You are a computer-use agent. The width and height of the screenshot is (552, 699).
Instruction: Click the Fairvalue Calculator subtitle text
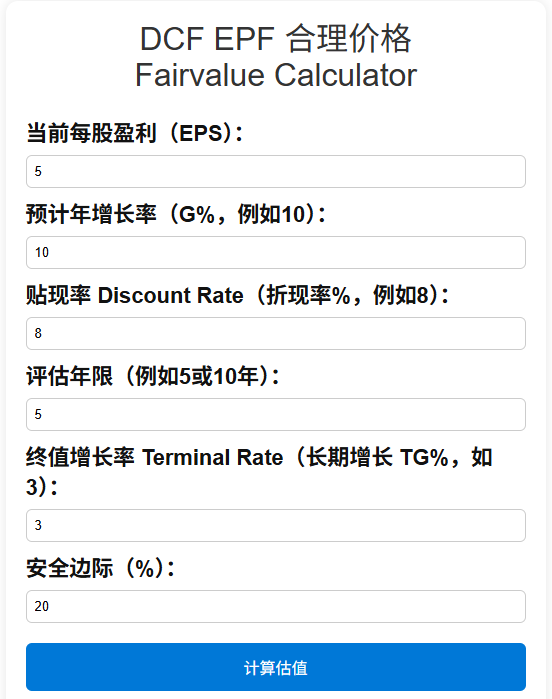pyautogui.click(x=276, y=75)
